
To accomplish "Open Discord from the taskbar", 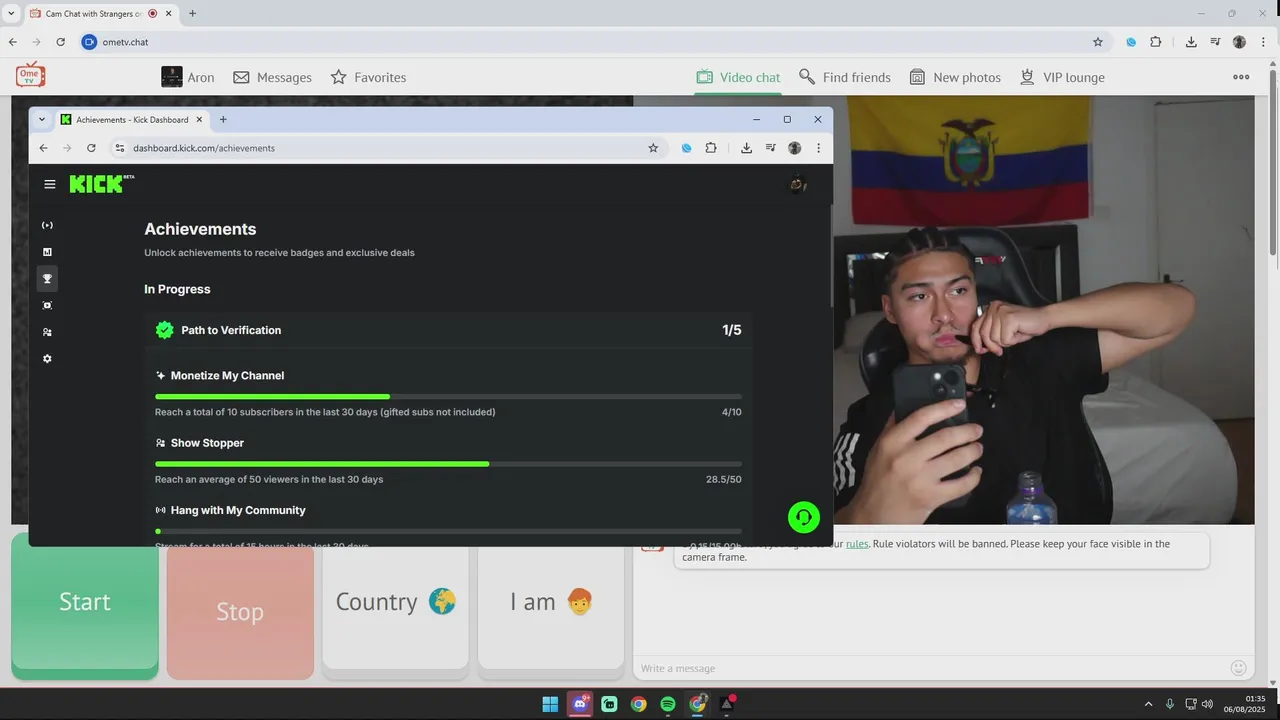I will click(580, 704).
